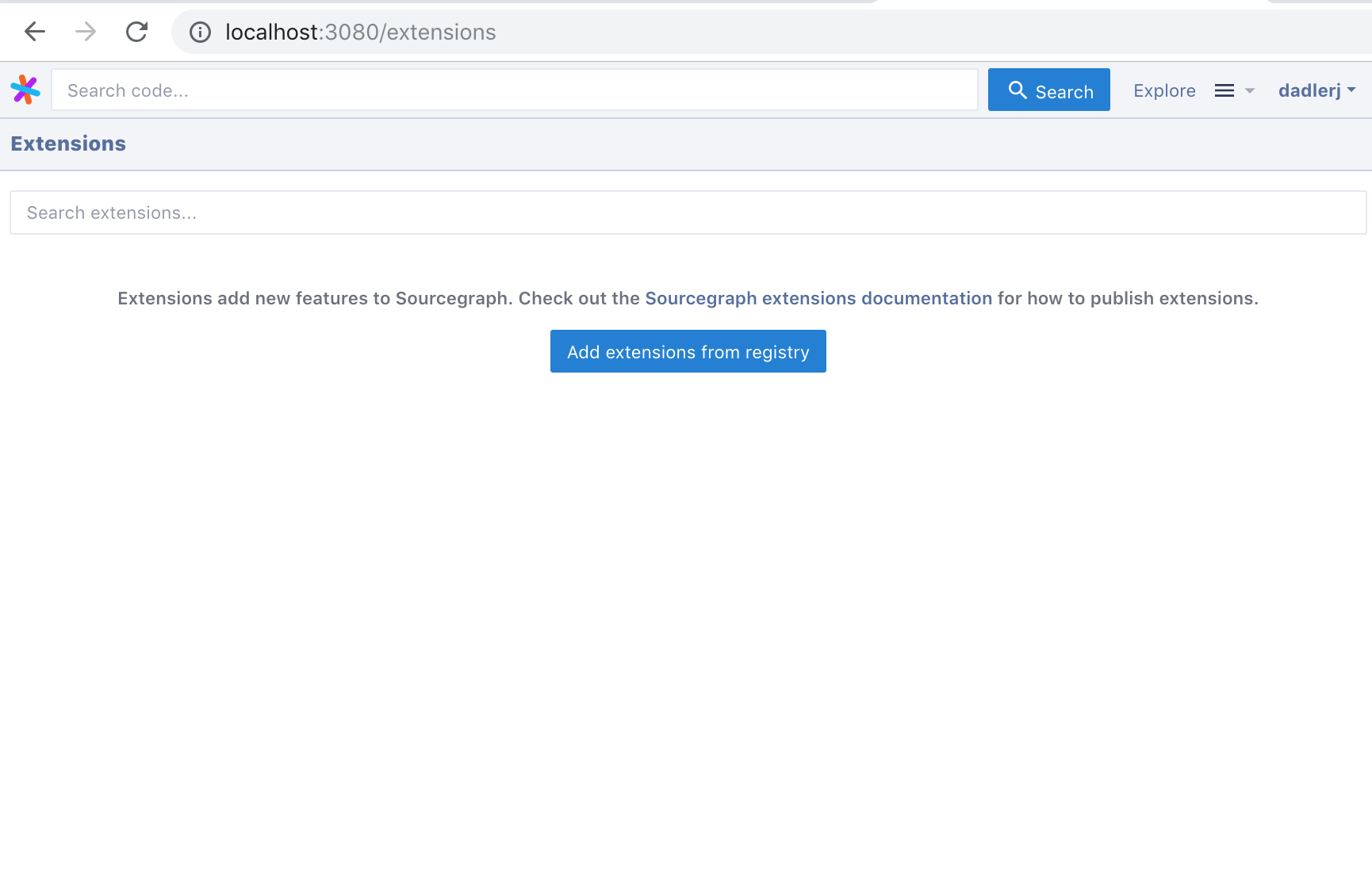Open Sourcegraph extensions documentation link
Image resolution: width=1372 pixels, height=872 pixels.
pyautogui.click(x=818, y=298)
